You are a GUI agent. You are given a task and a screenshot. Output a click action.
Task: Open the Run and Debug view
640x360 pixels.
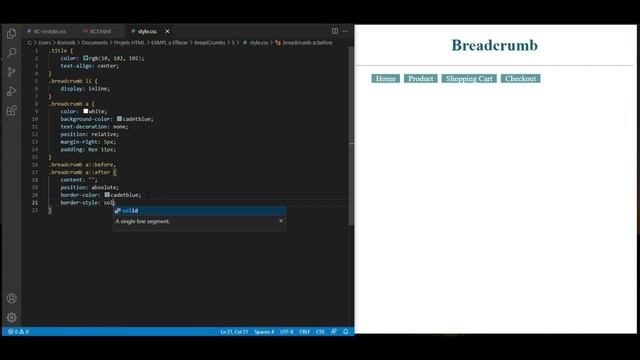point(11,91)
